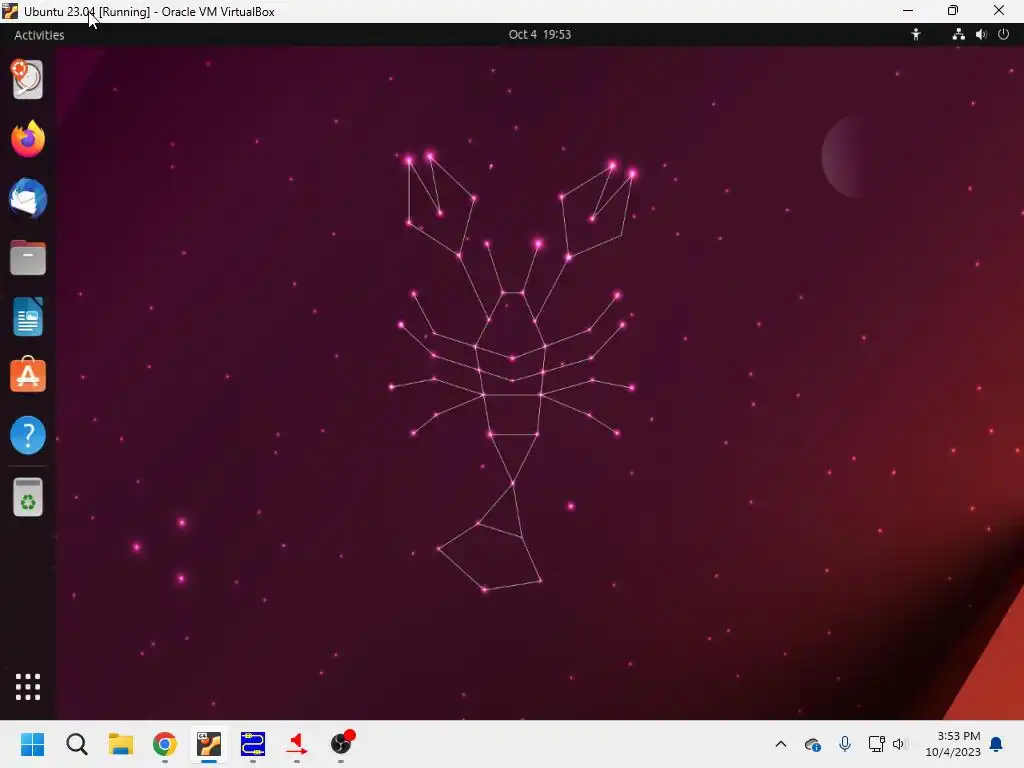
Task: Click the cloud sync tray icon
Action: click(x=812, y=744)
